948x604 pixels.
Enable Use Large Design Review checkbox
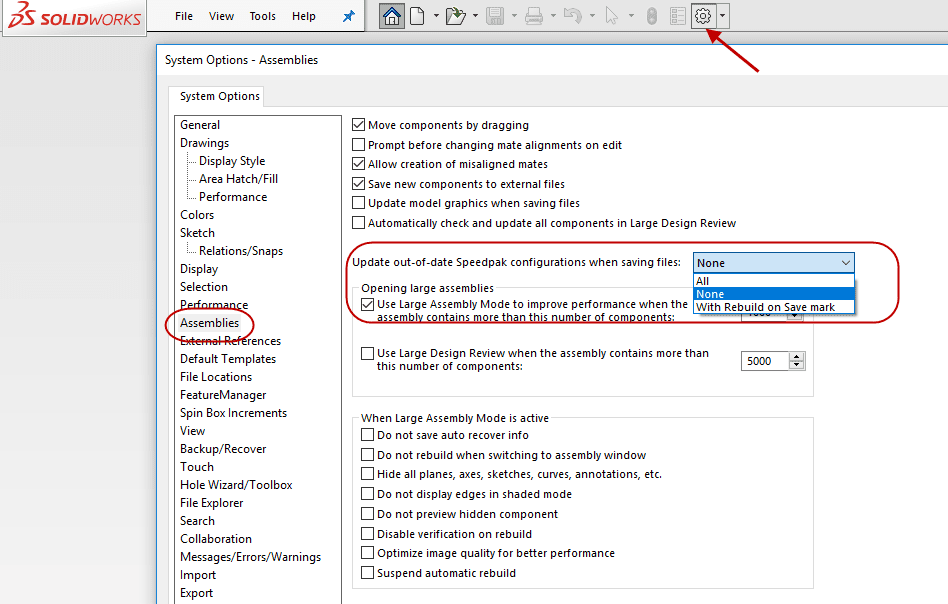click(x=367, y=353)
